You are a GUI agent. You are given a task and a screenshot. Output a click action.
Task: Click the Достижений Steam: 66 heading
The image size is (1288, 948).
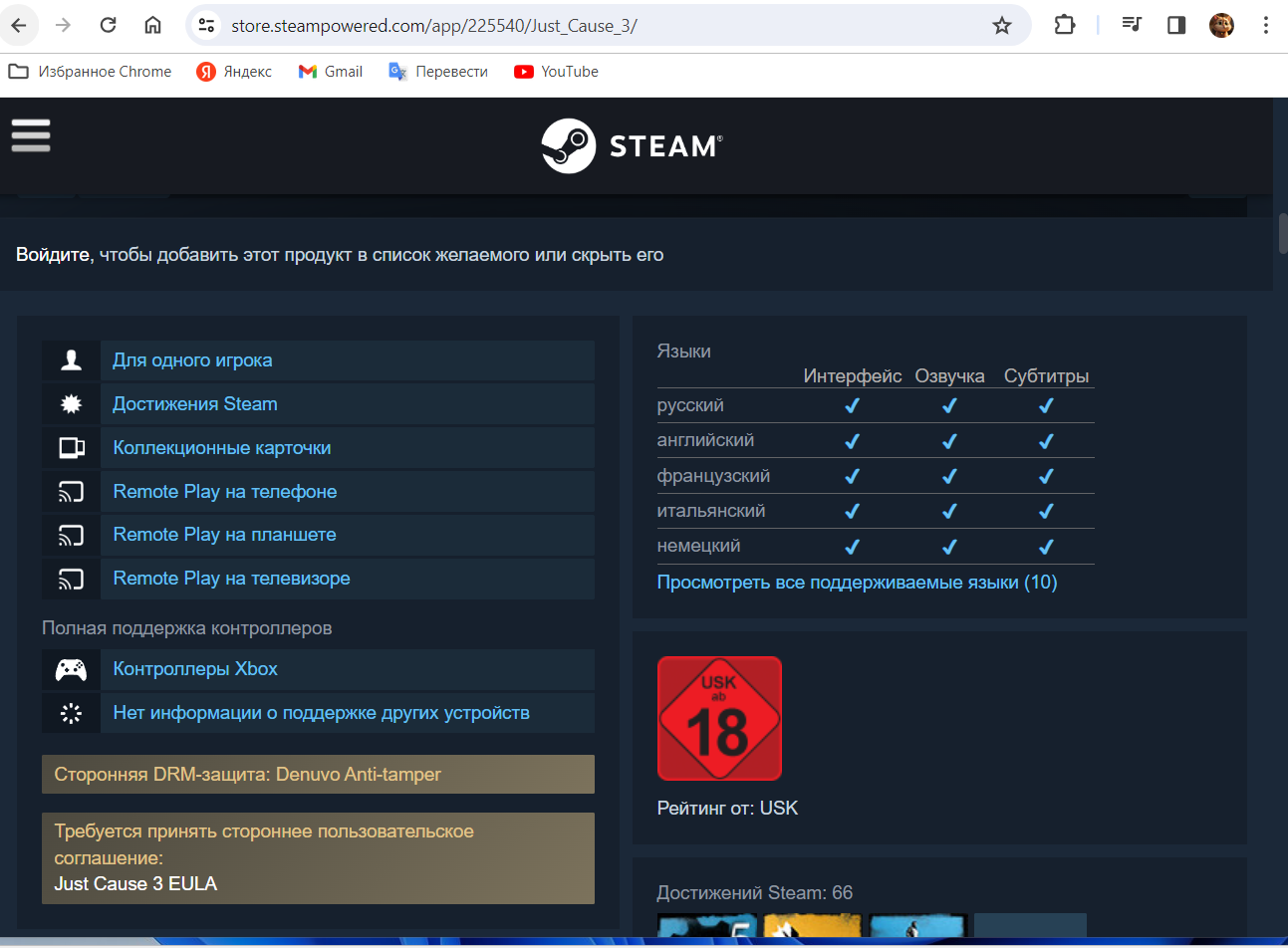click(754, 893)
